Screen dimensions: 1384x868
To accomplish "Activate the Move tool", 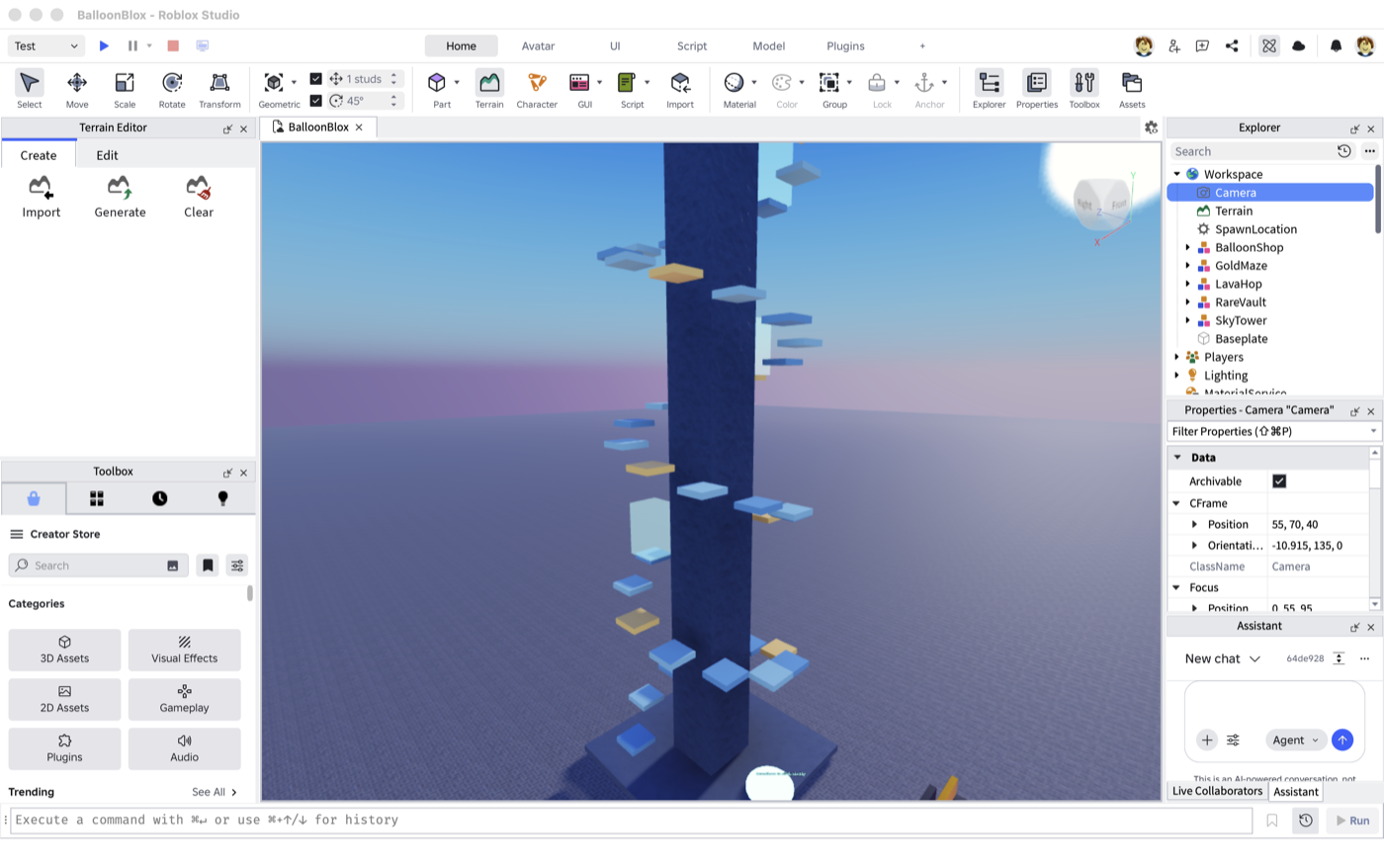I will pyautogui.click(x=77, y=89).
